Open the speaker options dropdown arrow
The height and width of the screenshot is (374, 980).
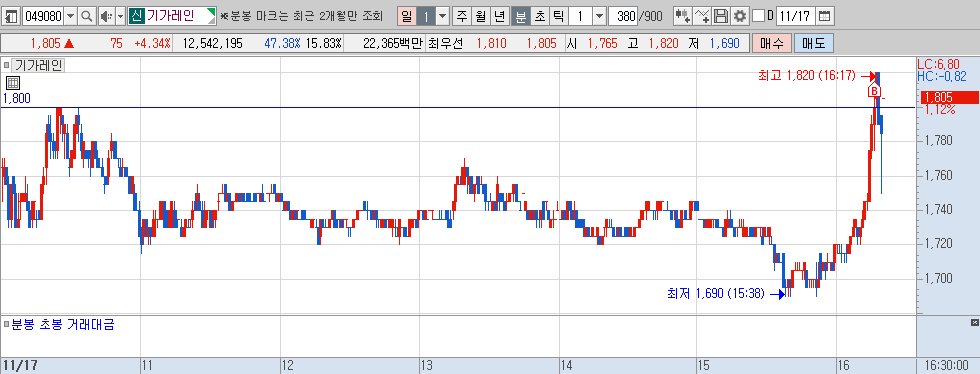pos(121,16)
